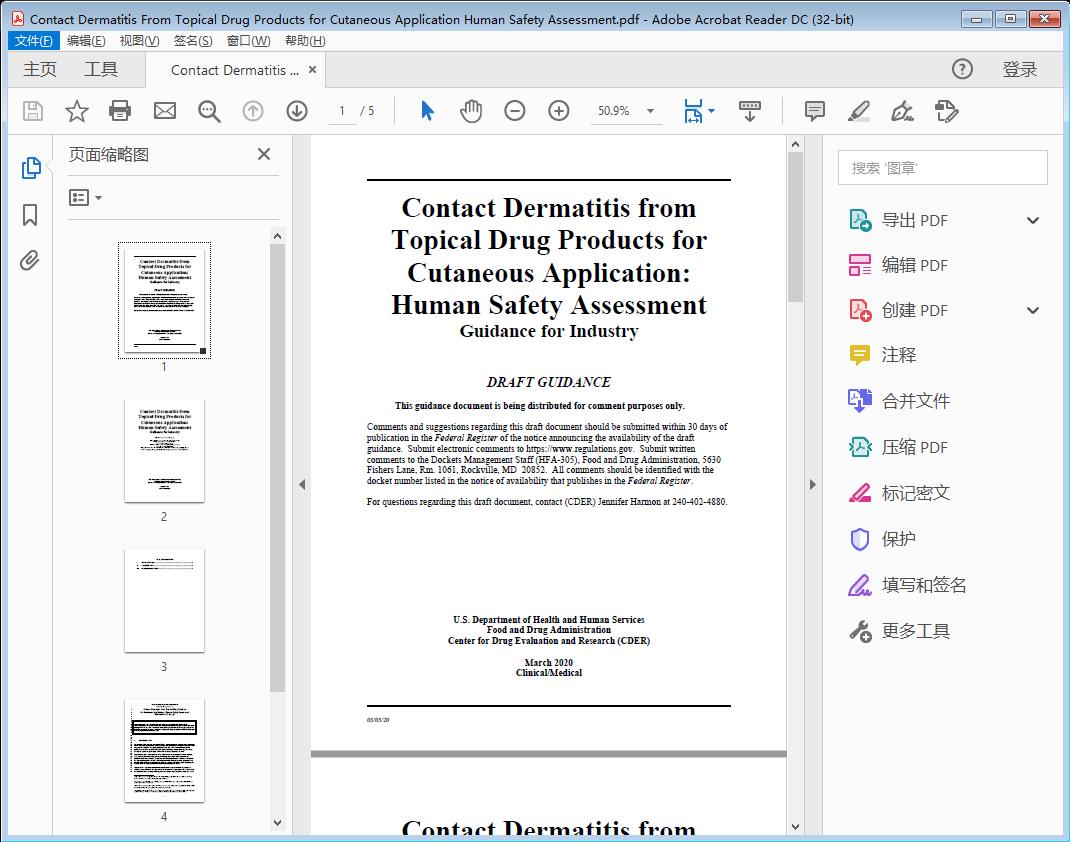Enter presentation mode via the screen icon
The width and height of the screenshot is (1070, 842).
pos(750,111)
